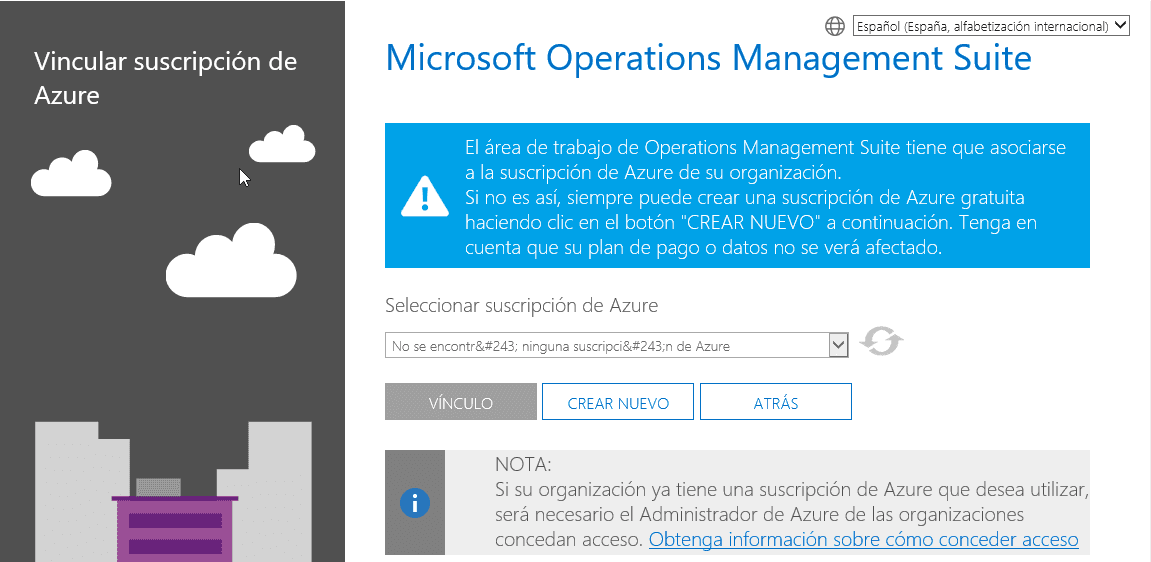Click the leftmost cloud in sidebar

coord(71,174)
